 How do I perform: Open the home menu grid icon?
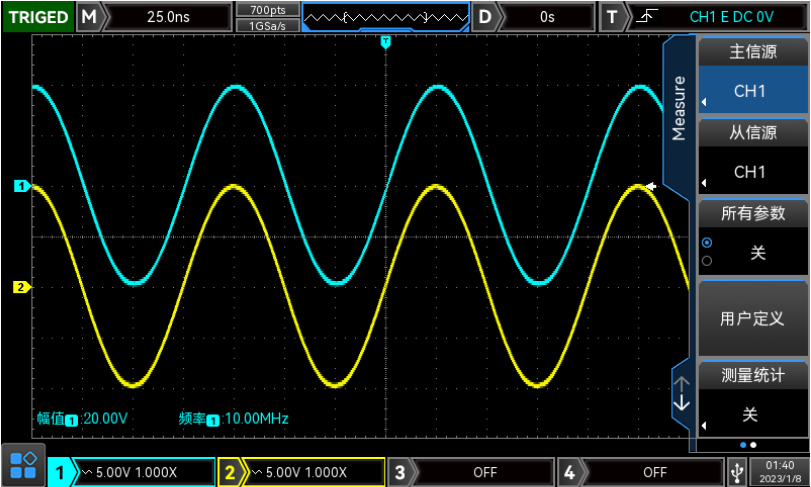(23, 464)
